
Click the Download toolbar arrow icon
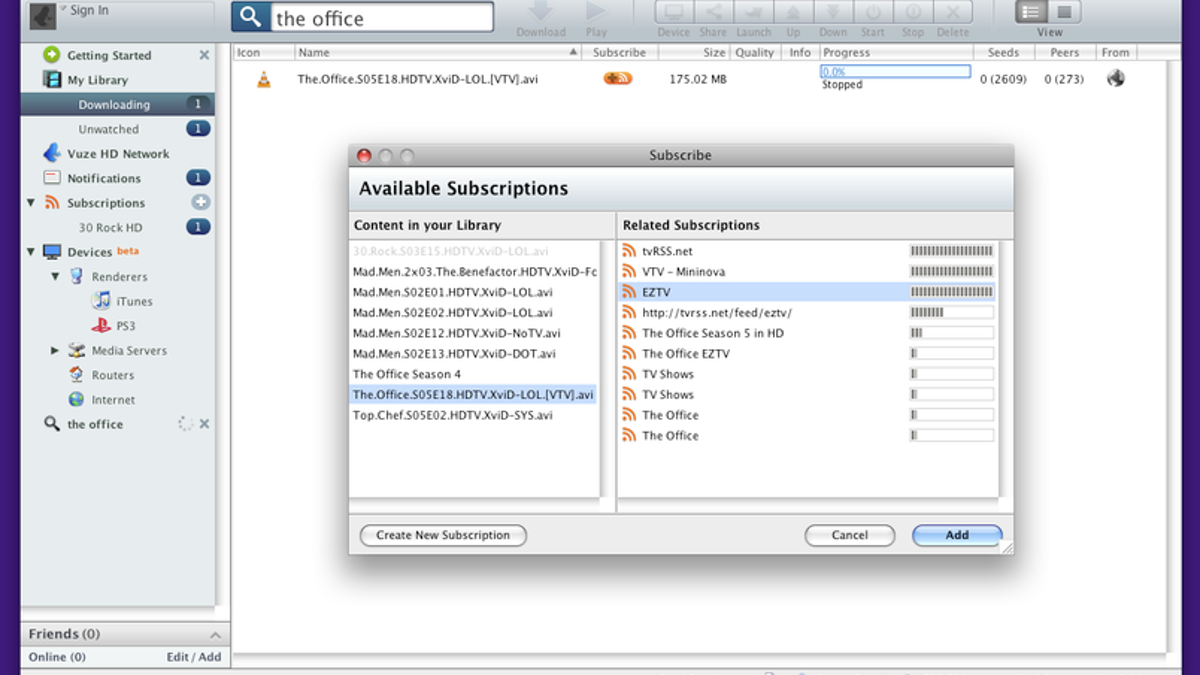(x=541, y=12)
